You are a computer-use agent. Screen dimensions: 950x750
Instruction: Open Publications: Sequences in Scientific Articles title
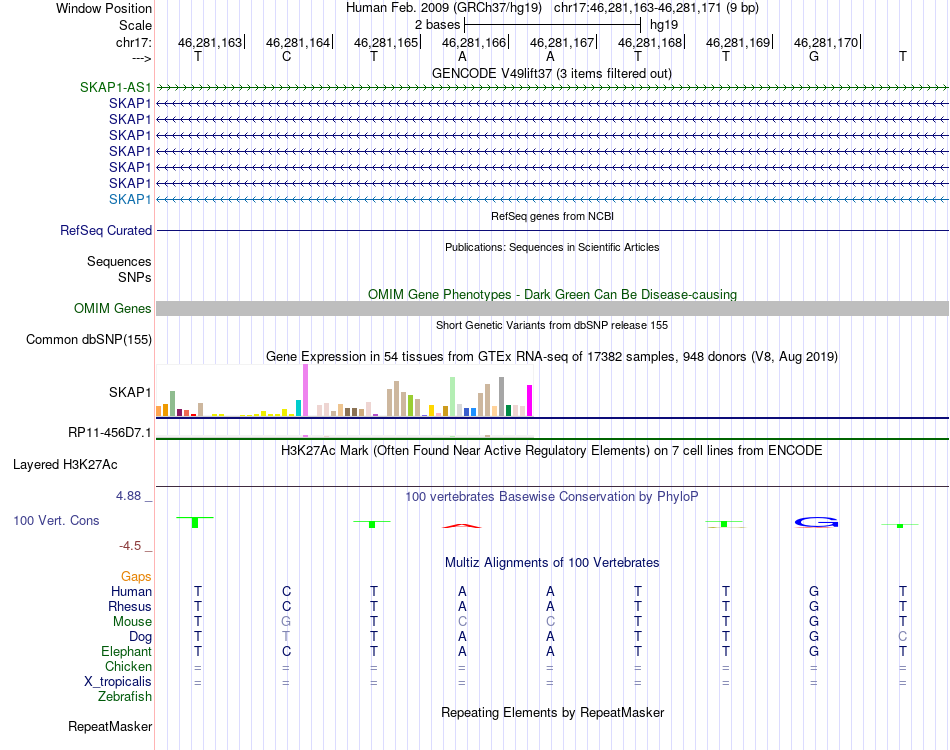[552, 247]
